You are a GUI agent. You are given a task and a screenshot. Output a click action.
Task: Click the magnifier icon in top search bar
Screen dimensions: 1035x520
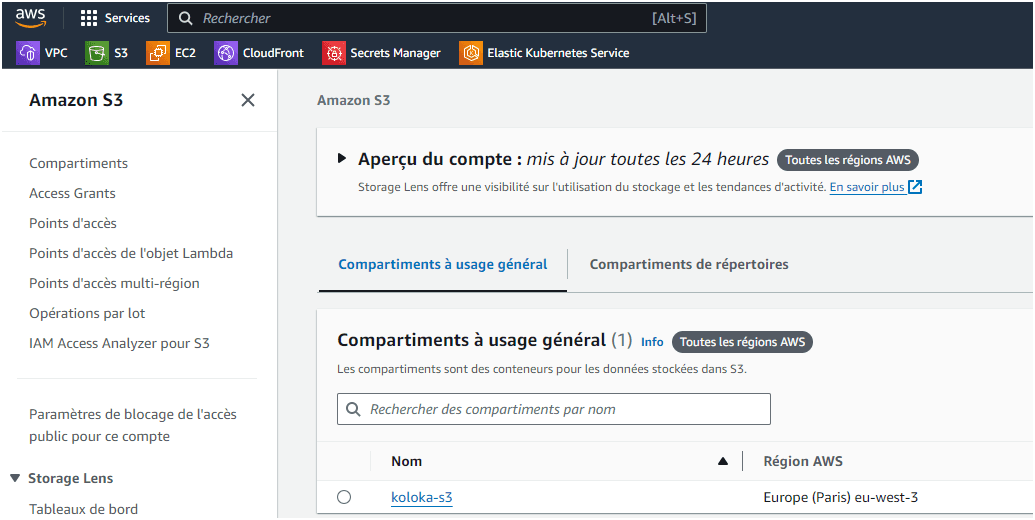(x=186, y=18)
